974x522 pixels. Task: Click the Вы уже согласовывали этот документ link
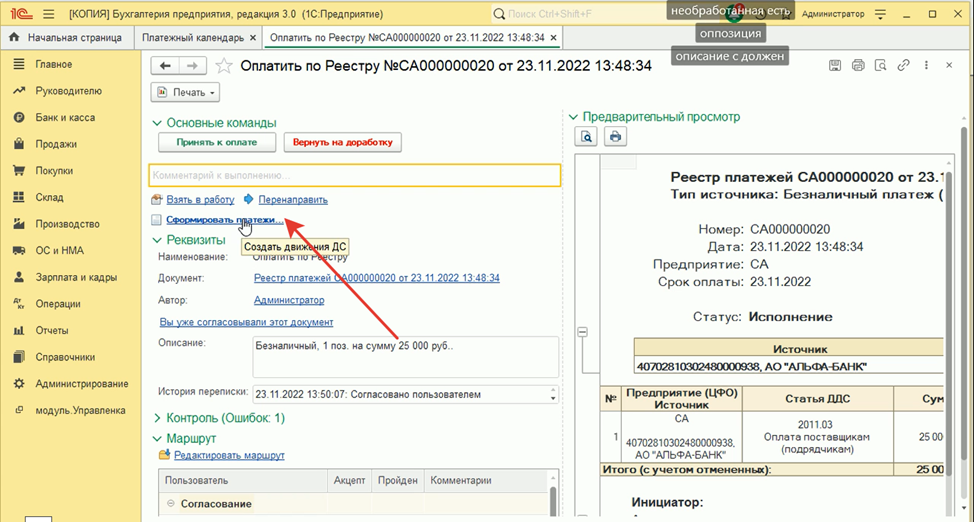click(x=247, y=323)
